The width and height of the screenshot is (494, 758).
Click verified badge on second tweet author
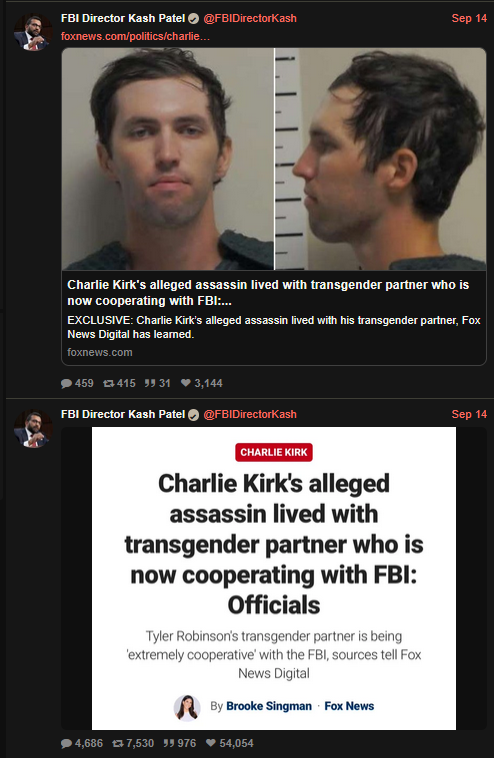coord(193,415)
